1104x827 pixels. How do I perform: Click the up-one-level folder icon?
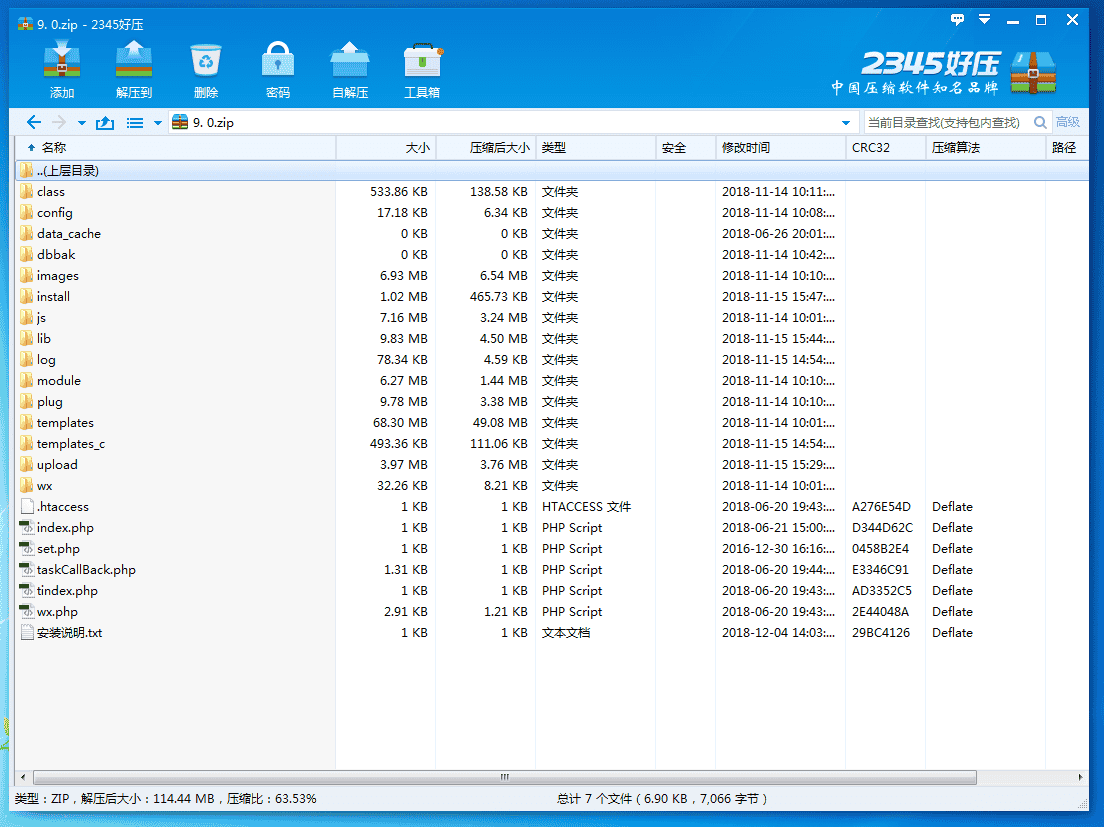(x=104, y=123)
